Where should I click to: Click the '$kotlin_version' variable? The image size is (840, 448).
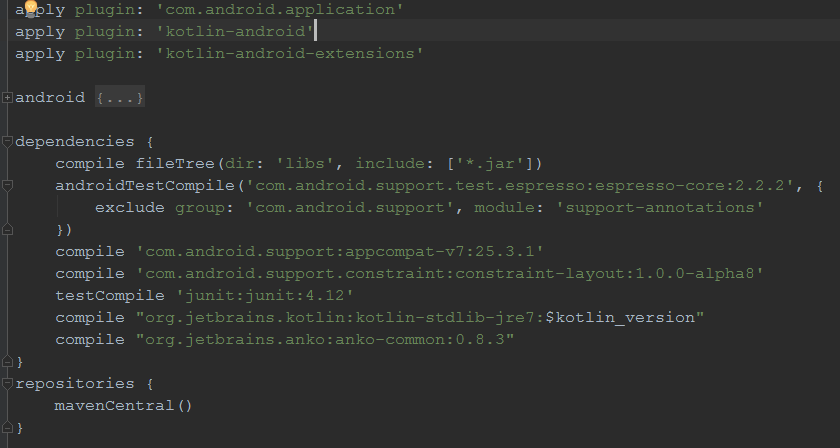pos(620,317)
